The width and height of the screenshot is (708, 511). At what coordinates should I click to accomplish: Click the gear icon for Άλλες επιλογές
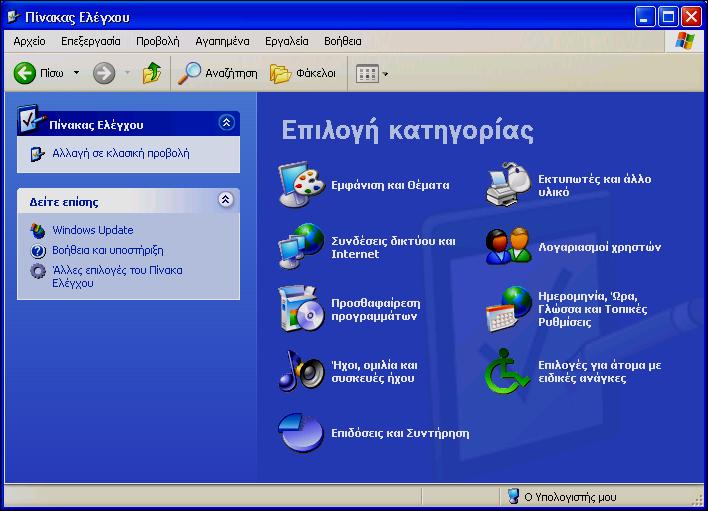pyautogui.click(x=38, y=271)
